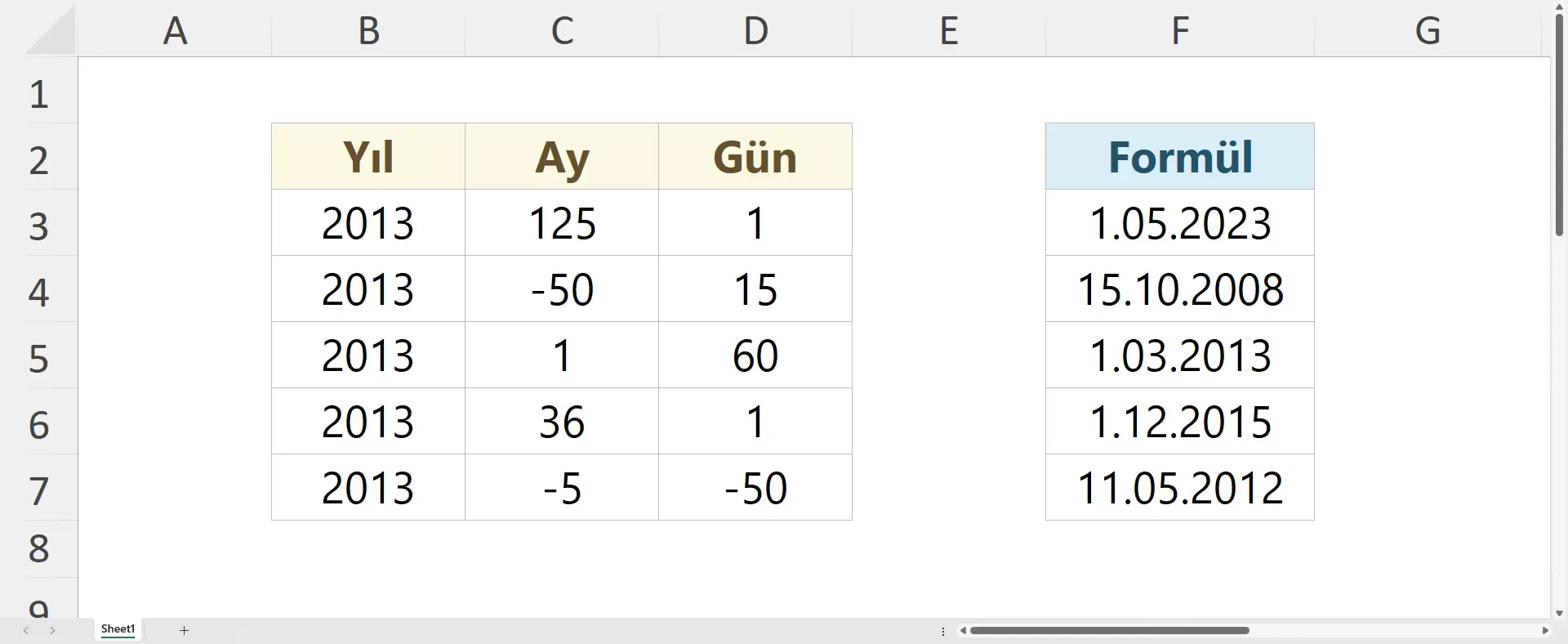Select formula cell 11.05.2012
This screenshot has width=1568, height=644.
(1180, 488)
